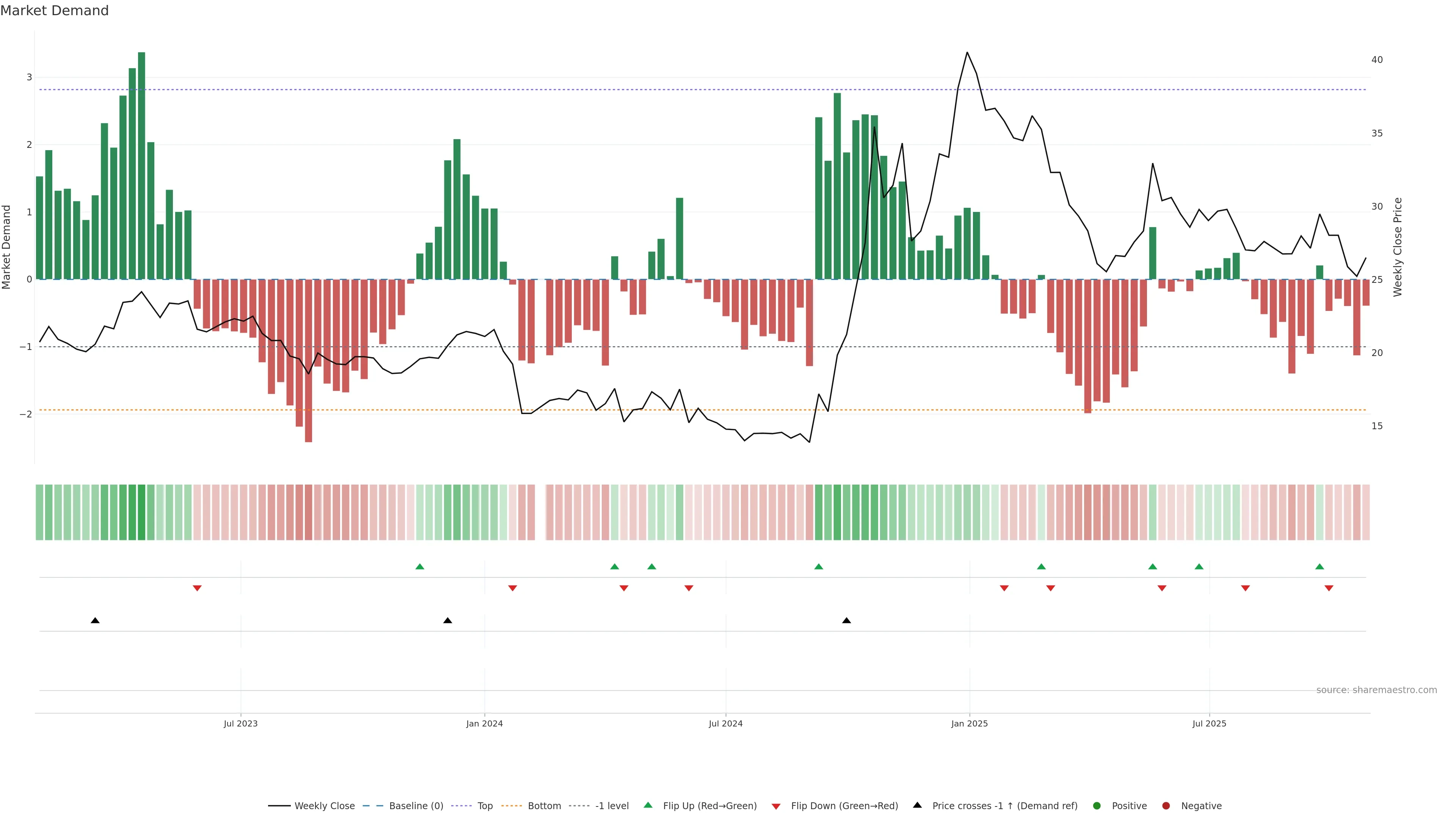Image resolution: width=1456 pixels, height=819 pixels.
Task: Click the rightmost green flip-up triangle marker
Action: point(1319,566)
